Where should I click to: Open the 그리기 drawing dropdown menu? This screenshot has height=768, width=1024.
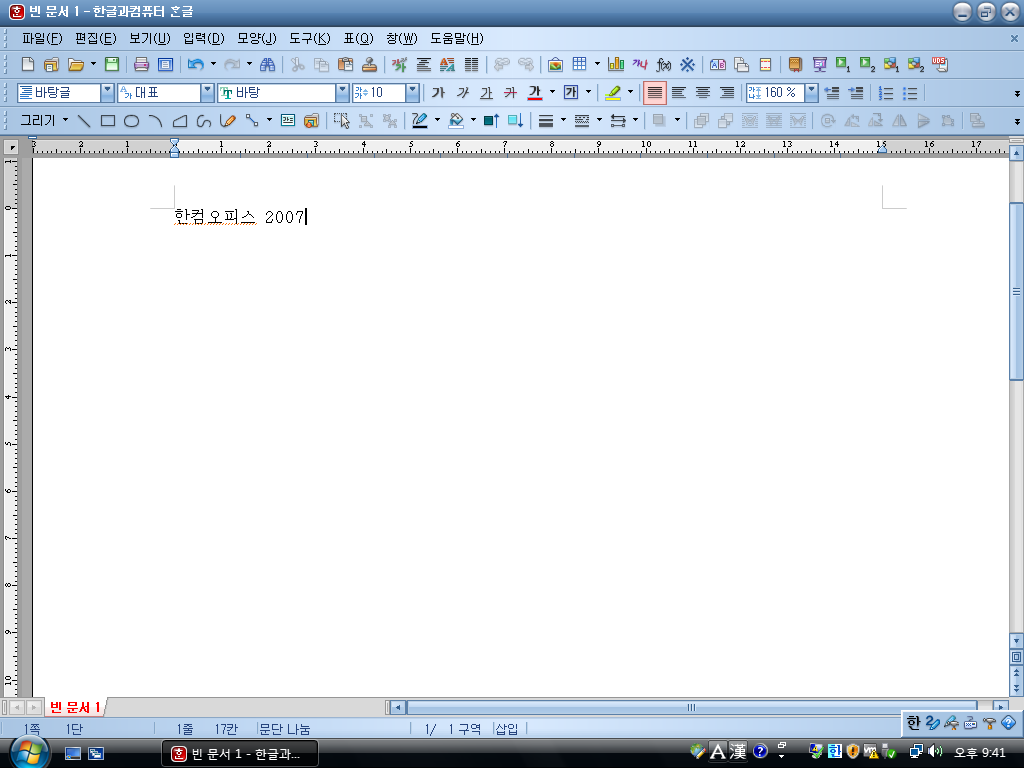pyautogui.click(x=44, y=120)
